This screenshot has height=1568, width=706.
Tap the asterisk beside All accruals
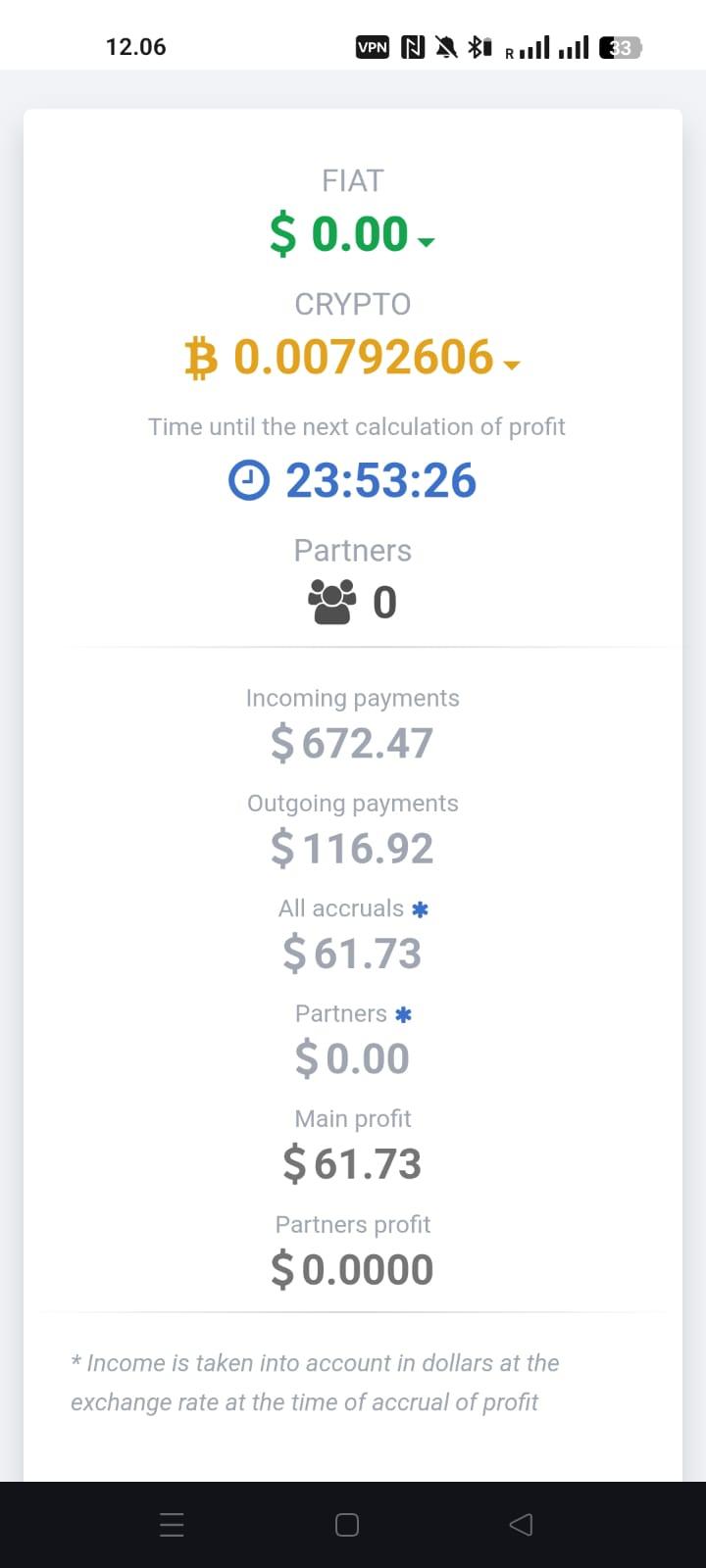[x=421, y=909]
